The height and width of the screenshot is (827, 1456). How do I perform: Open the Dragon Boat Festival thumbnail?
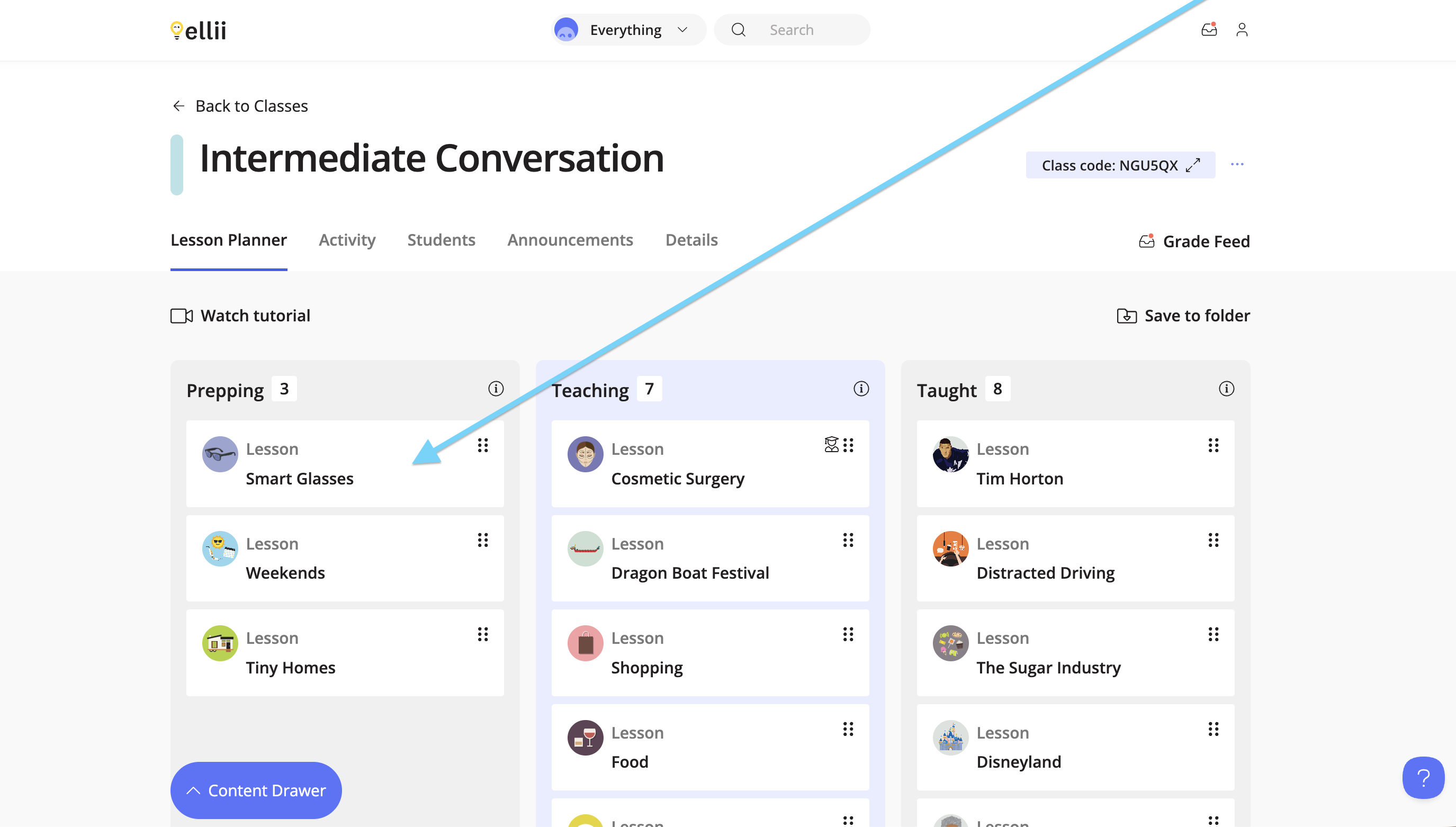[586, 549]
